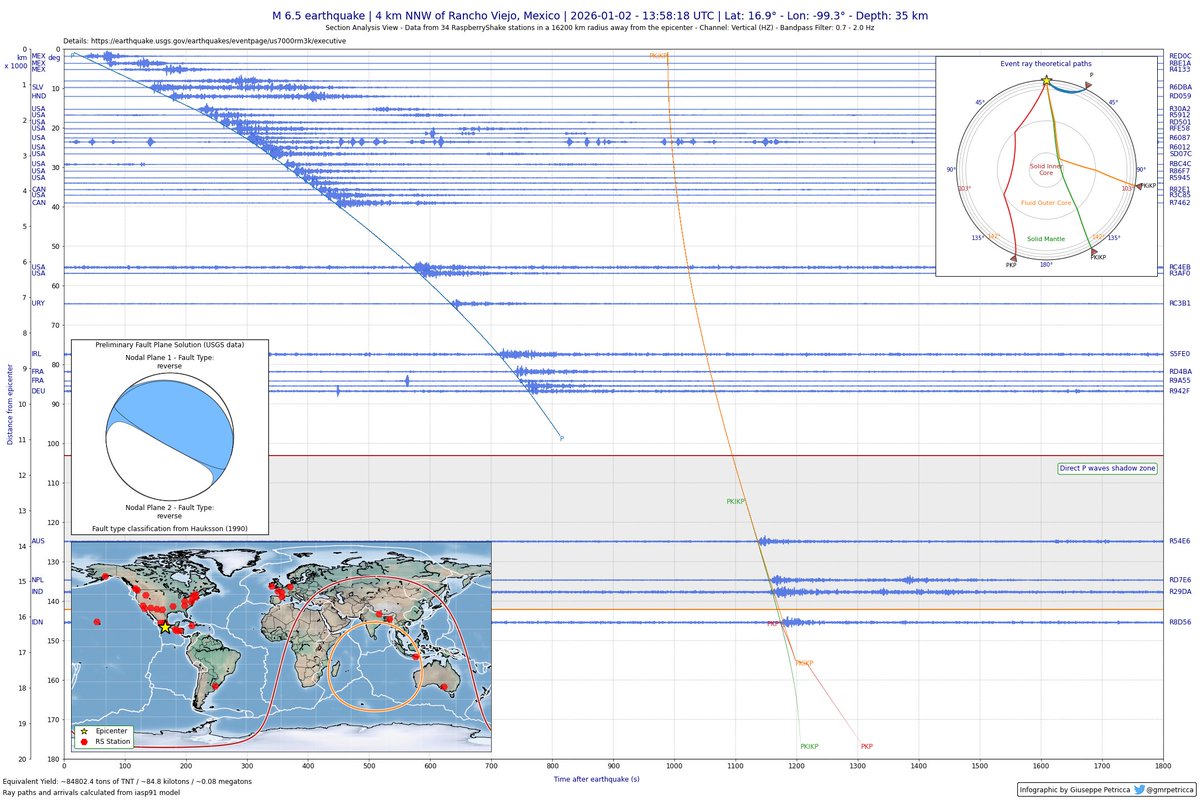Click the HND country code label
This screenshot has width=1200, height=800.
tap(39, 96)
